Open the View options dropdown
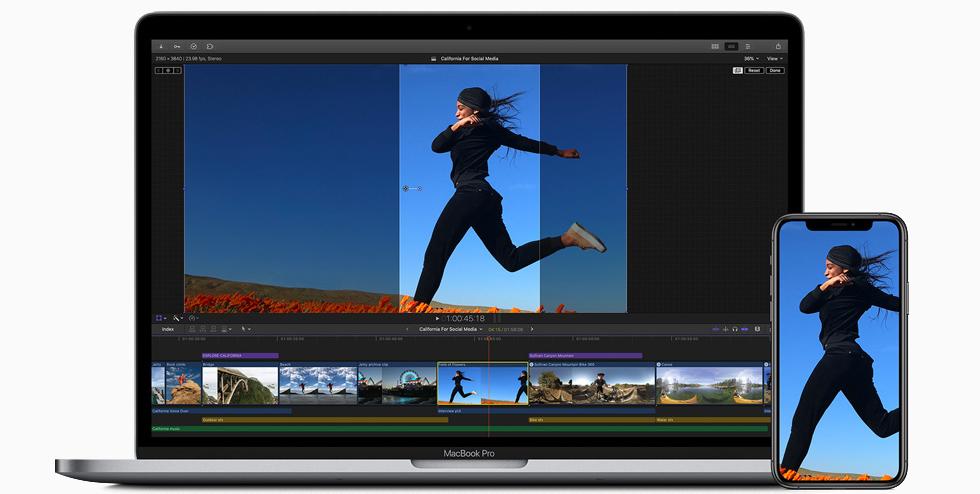This screenshot has width=980, height=494. click(x=774, y=59)
